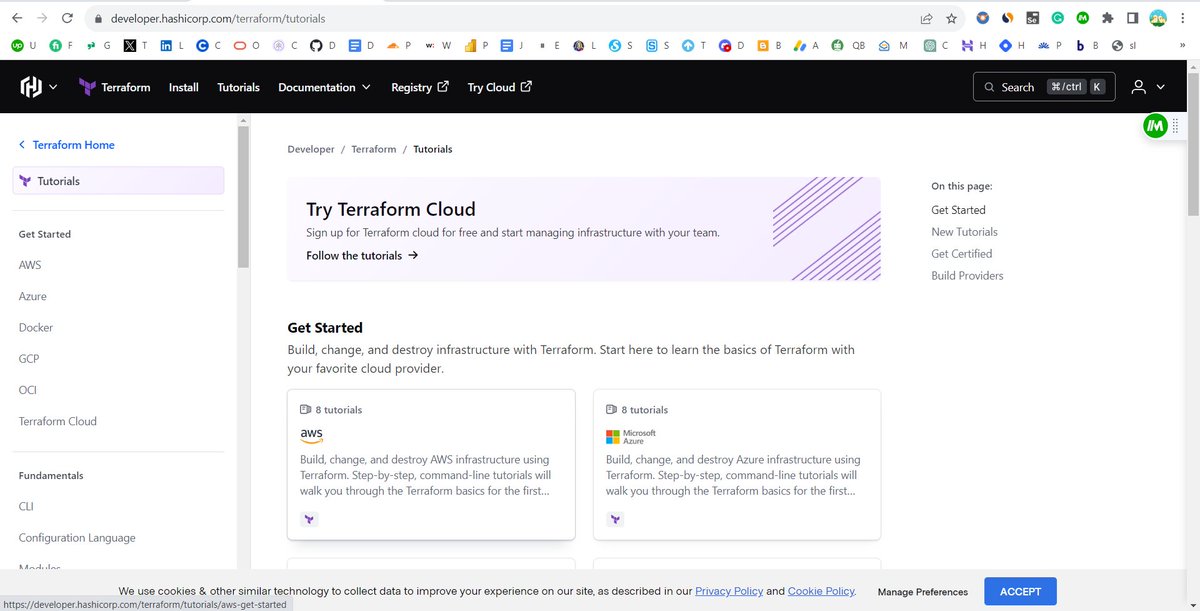Open the Fiverr bookmark labeled F
The image size is (1200, 611).
(61, 45)
